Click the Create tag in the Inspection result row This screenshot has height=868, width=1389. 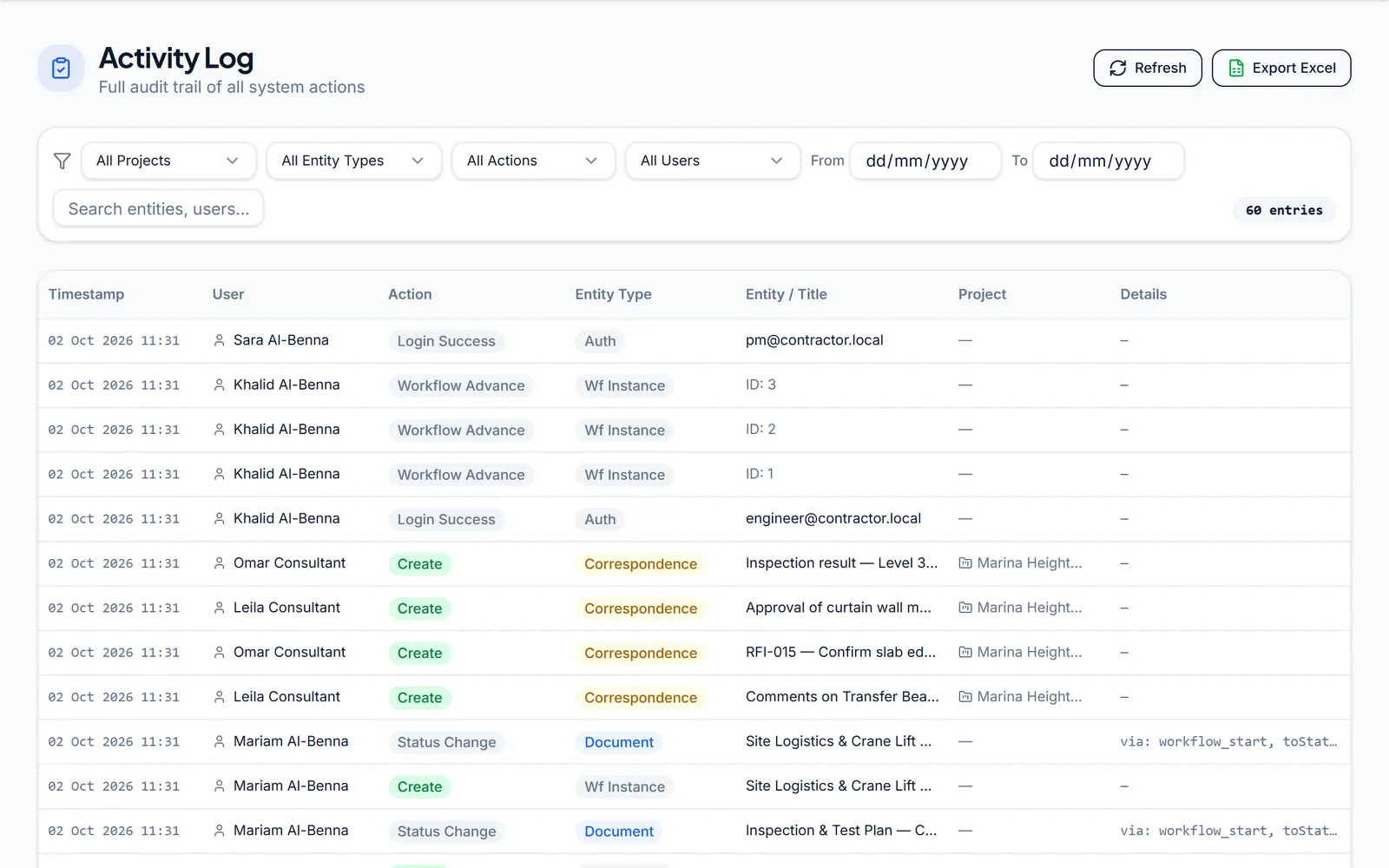419,564
